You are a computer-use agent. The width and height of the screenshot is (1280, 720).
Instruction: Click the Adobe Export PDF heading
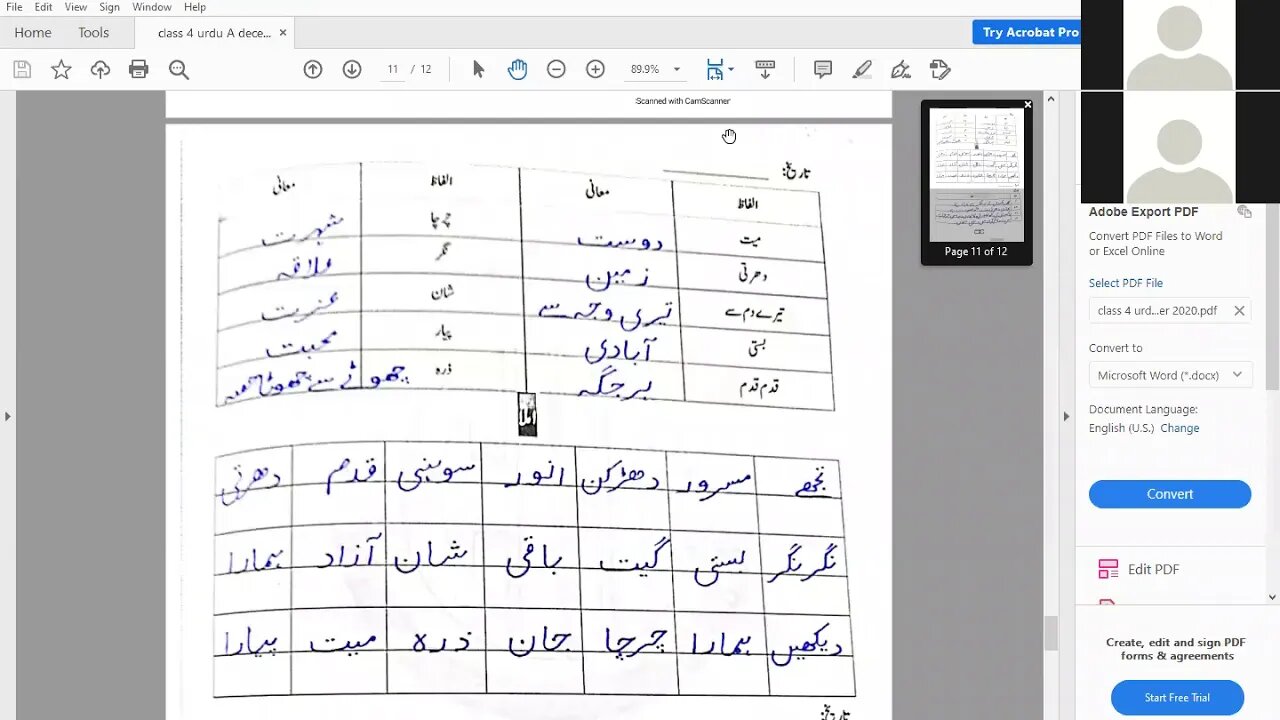click(1143, 212)
